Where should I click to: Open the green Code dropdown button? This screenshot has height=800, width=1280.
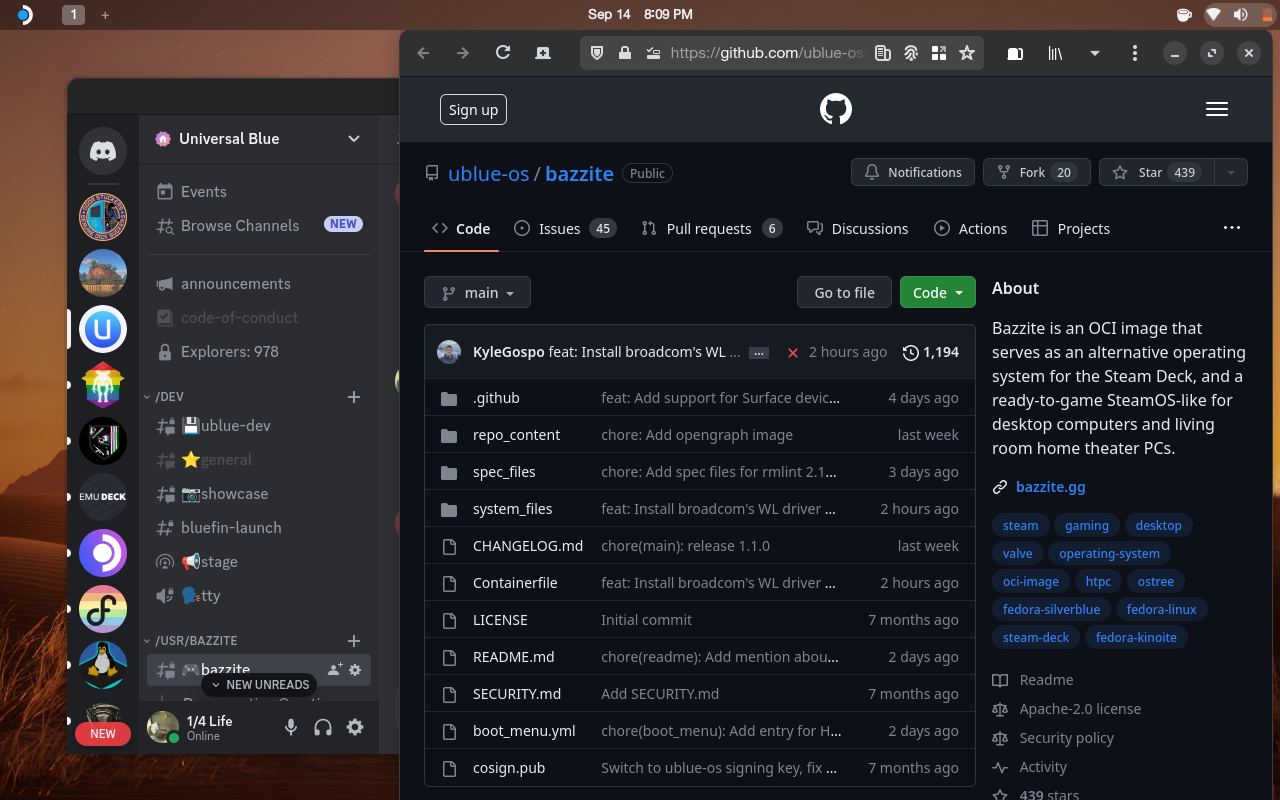coord(938,292)
